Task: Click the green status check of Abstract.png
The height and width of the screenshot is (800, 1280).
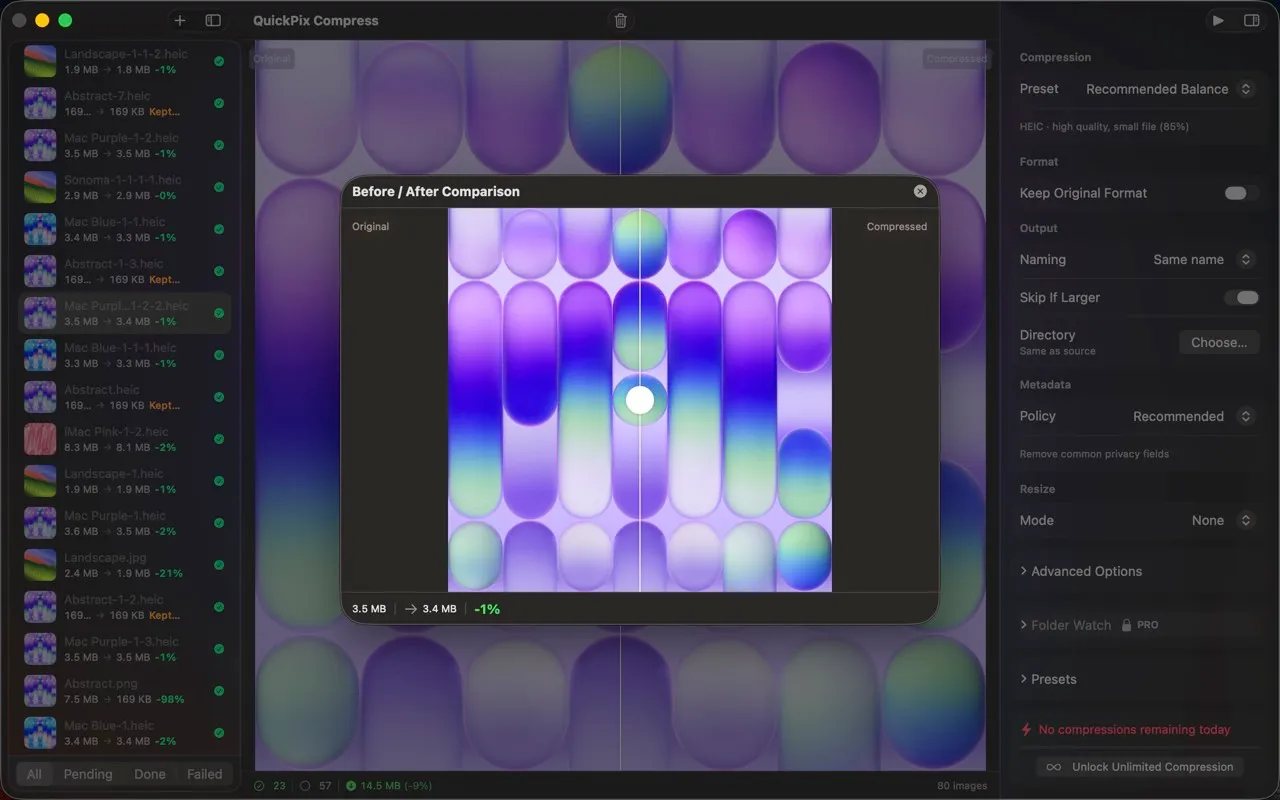Action: tap(219, 691)
